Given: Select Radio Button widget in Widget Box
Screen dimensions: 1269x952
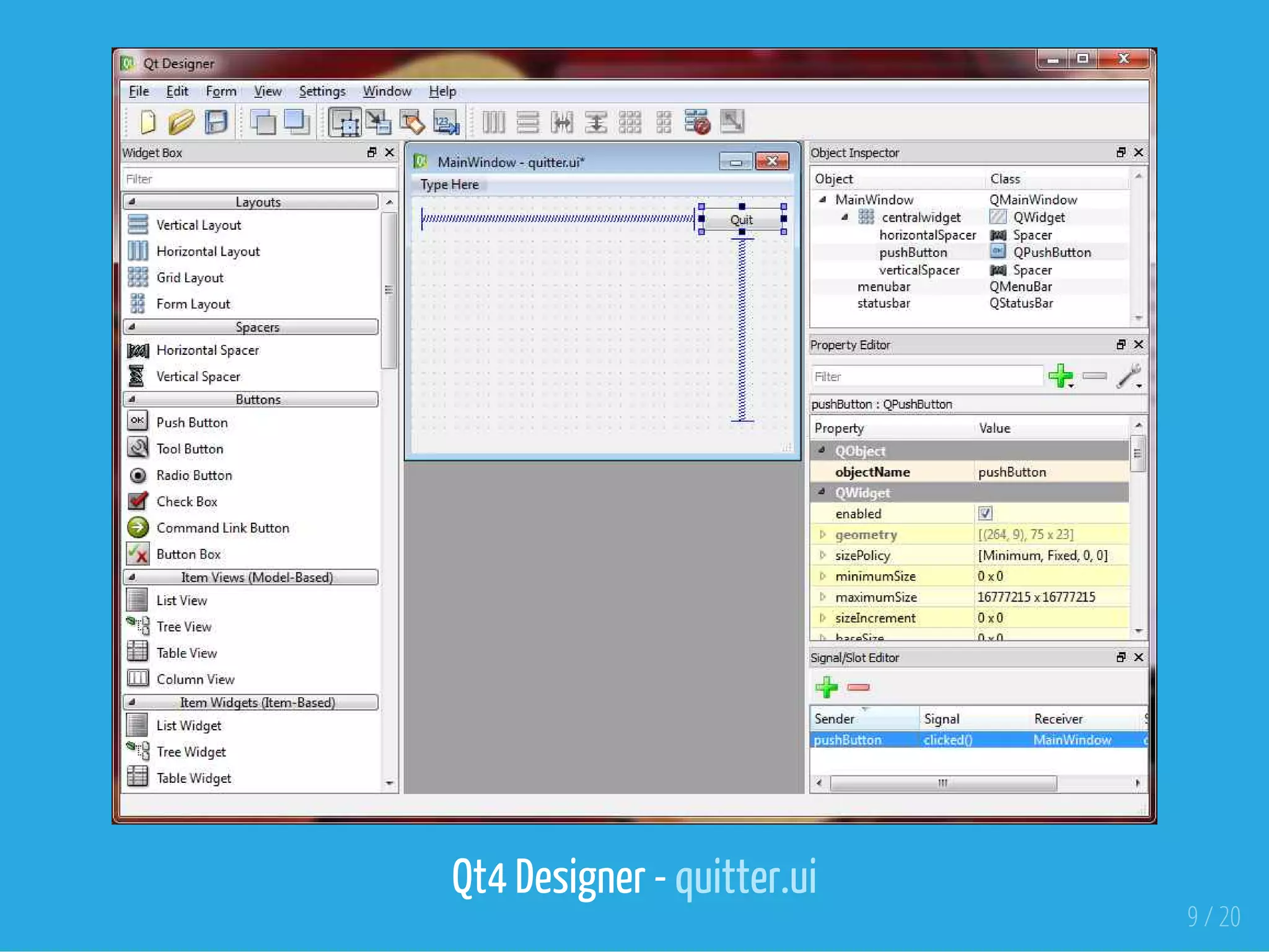Looking at the screenshot, I should [x=194, y=475].
